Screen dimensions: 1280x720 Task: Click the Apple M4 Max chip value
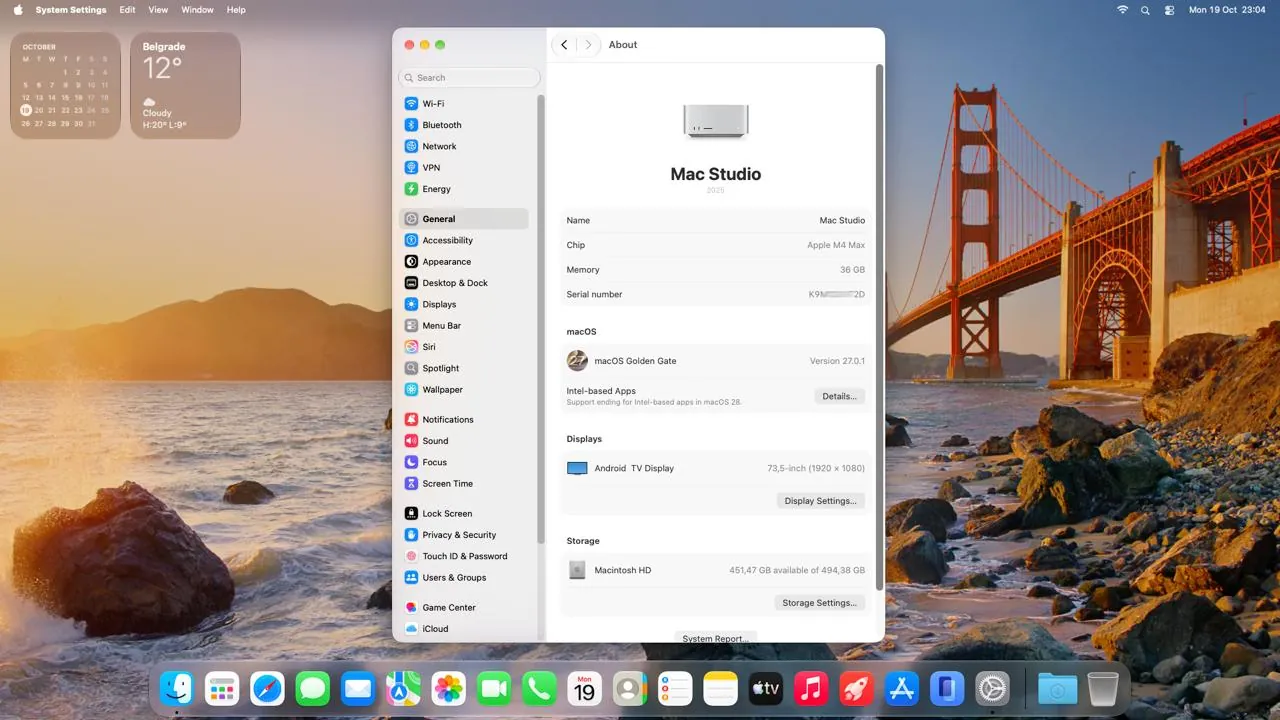coord(836,245)
